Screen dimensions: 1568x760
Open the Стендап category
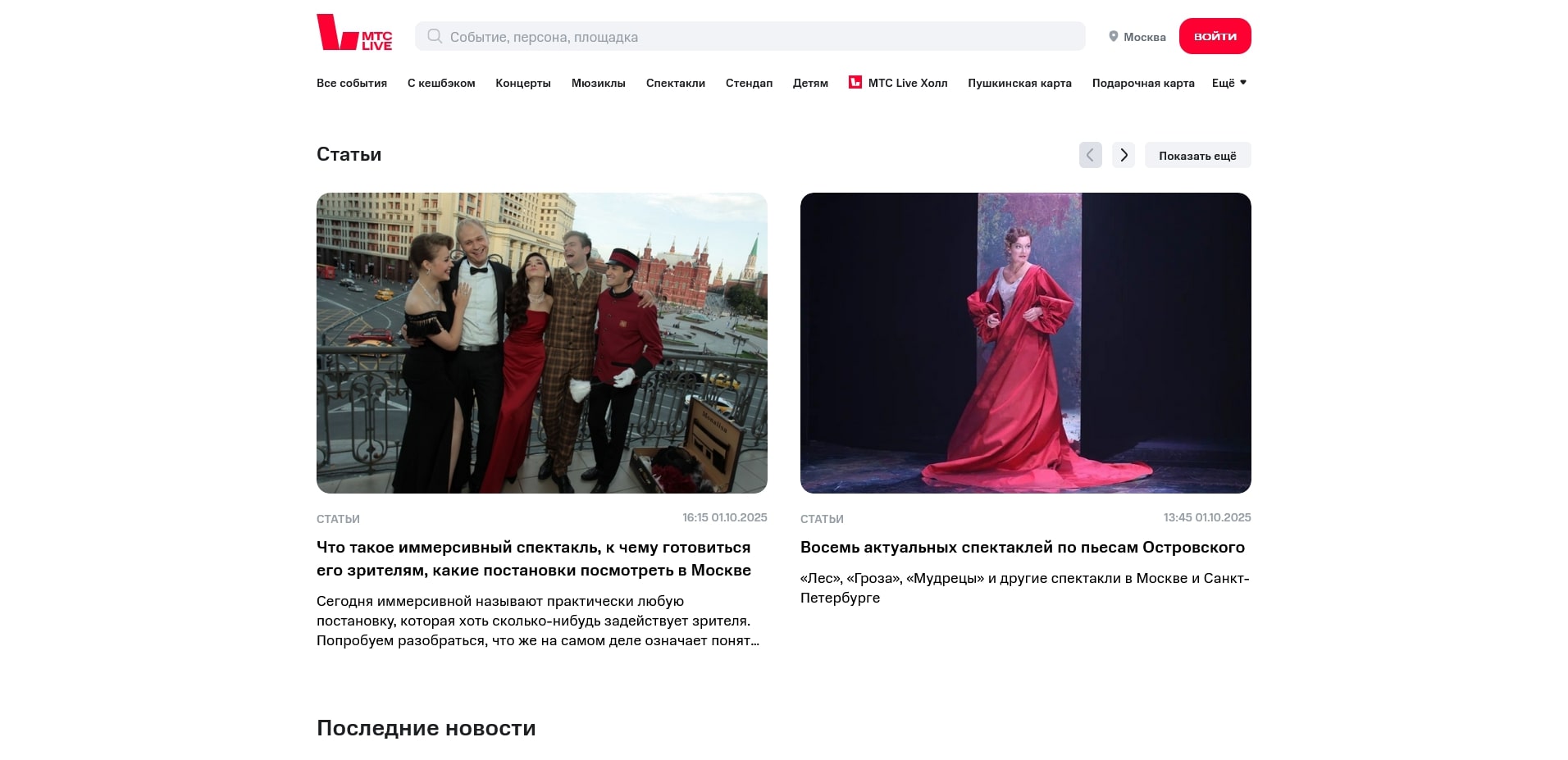click(748, 83)
